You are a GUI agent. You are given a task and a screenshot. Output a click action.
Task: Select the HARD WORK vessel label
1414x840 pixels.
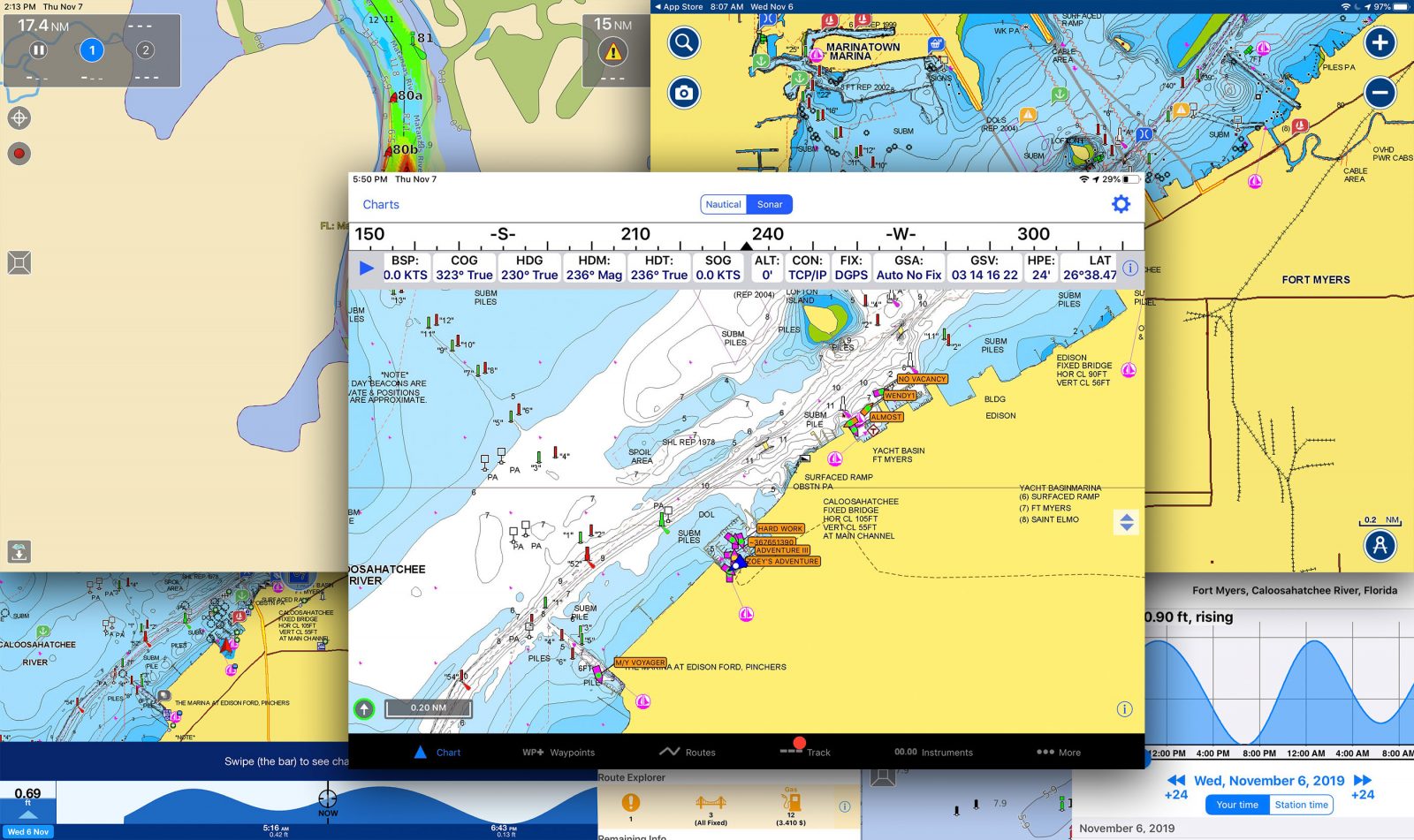[779, 529]
